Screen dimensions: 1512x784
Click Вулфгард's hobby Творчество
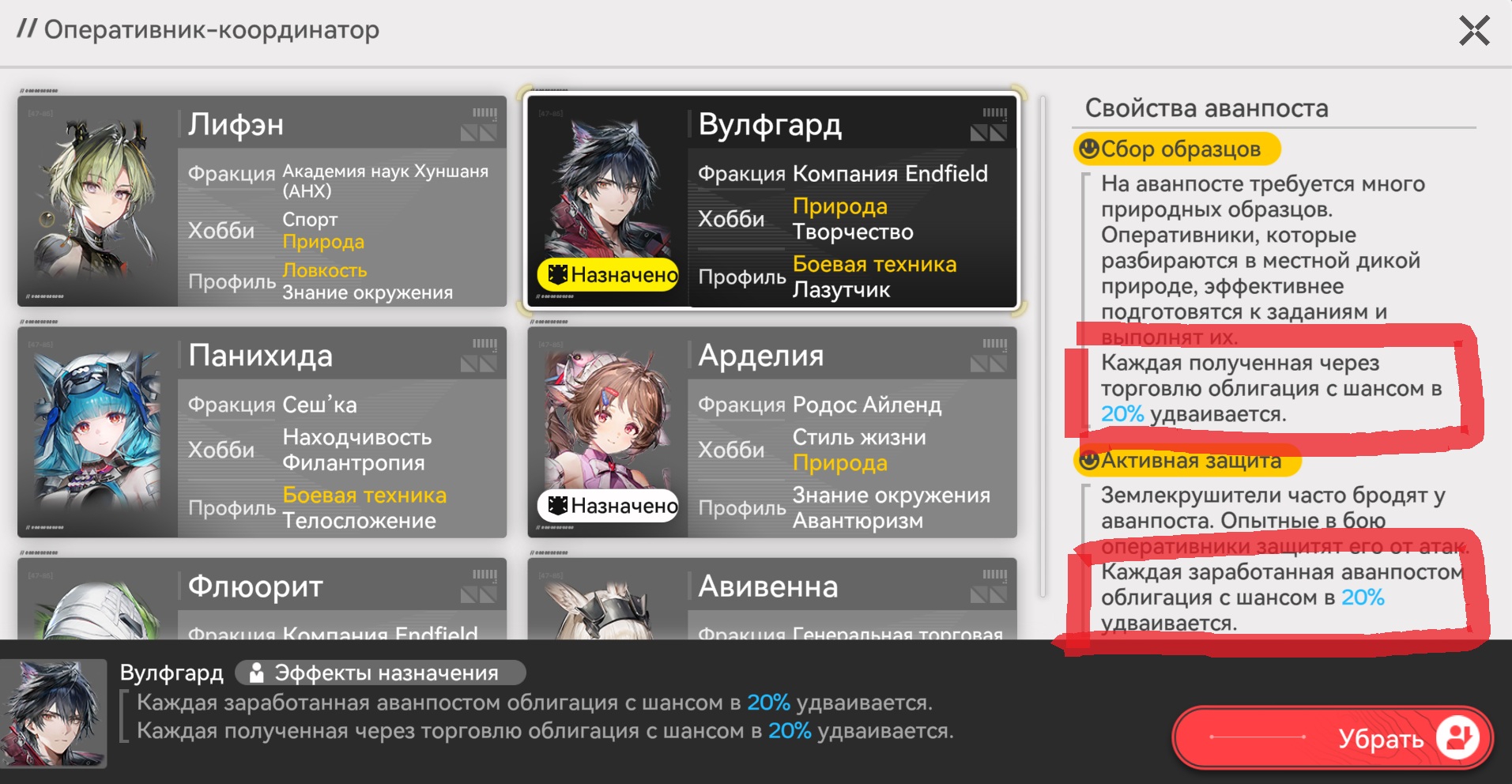pos(853,232)
